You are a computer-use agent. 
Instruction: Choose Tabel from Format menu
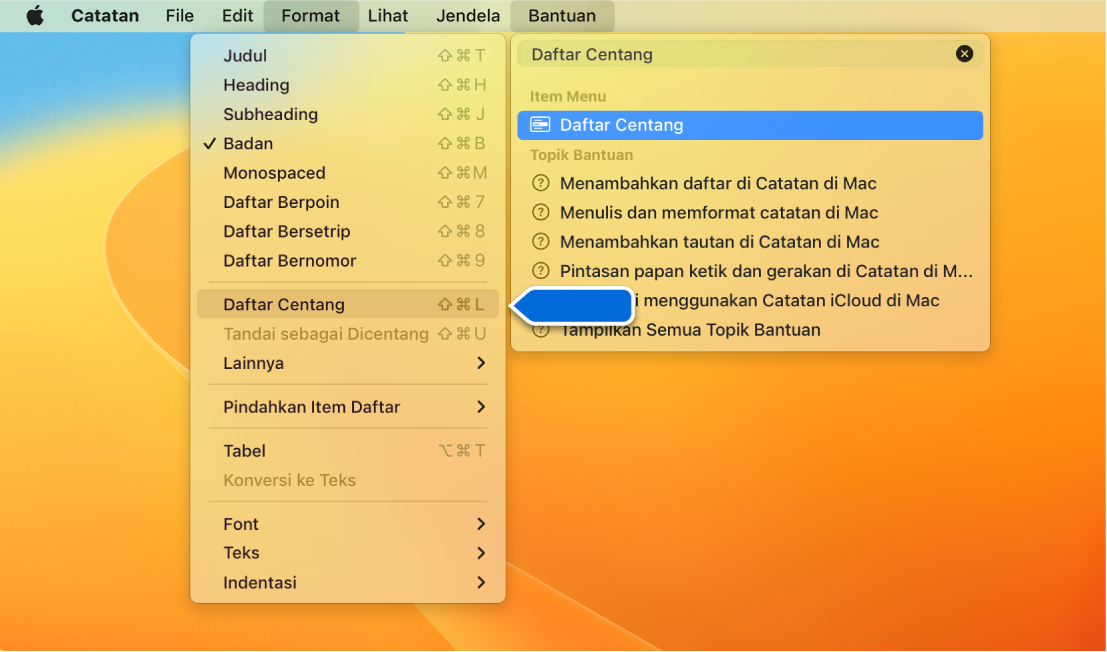click(348, 451)
